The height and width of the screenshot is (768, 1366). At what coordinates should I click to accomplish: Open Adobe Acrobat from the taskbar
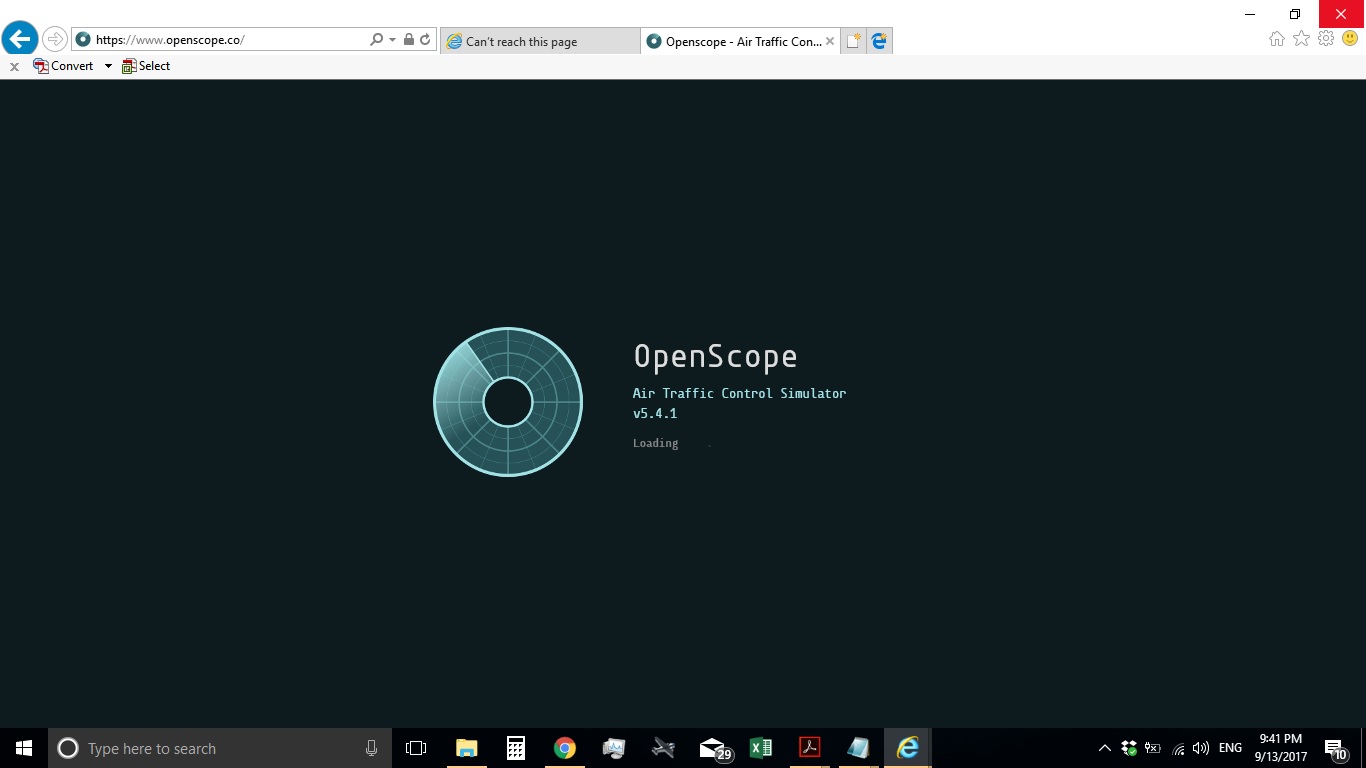pos(809,747)
